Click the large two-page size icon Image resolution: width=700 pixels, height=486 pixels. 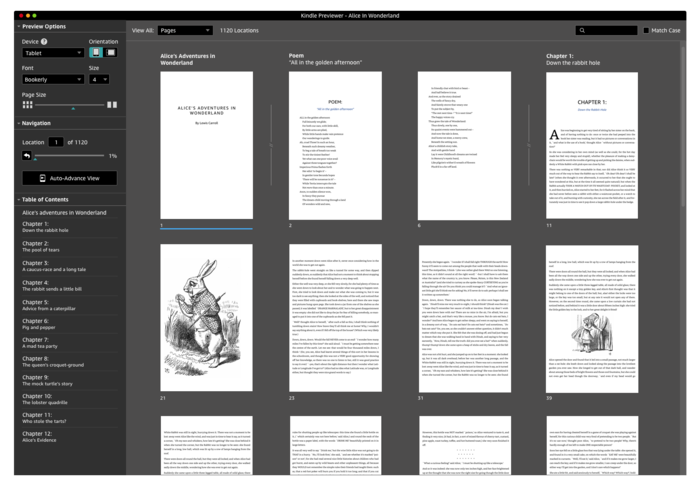click(111, 104)
